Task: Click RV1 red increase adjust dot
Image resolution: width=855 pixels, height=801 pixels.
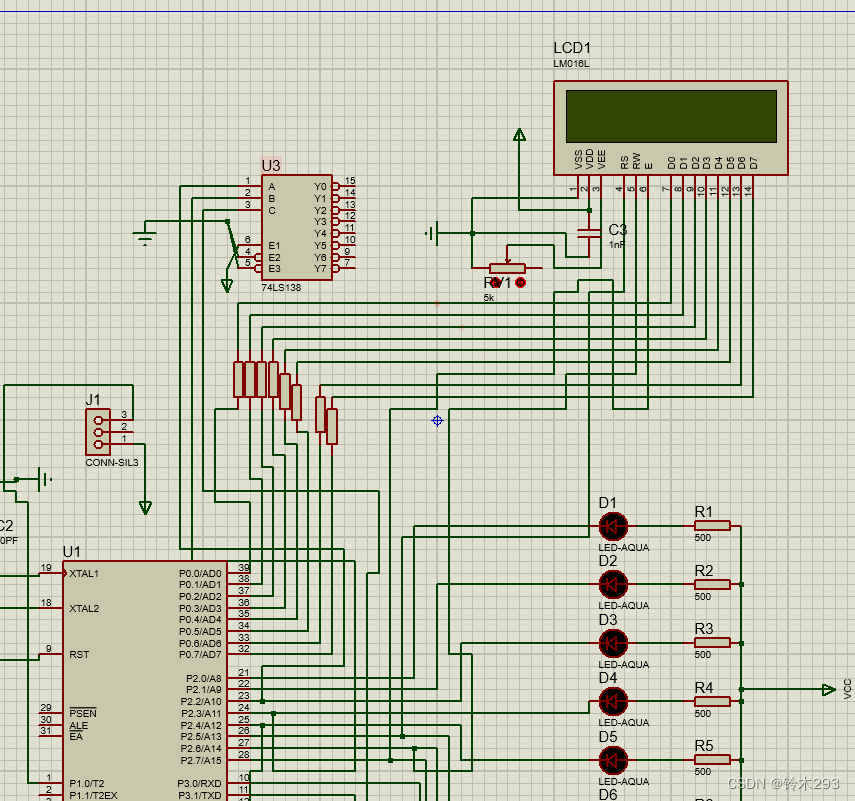Action: point(521,282)
